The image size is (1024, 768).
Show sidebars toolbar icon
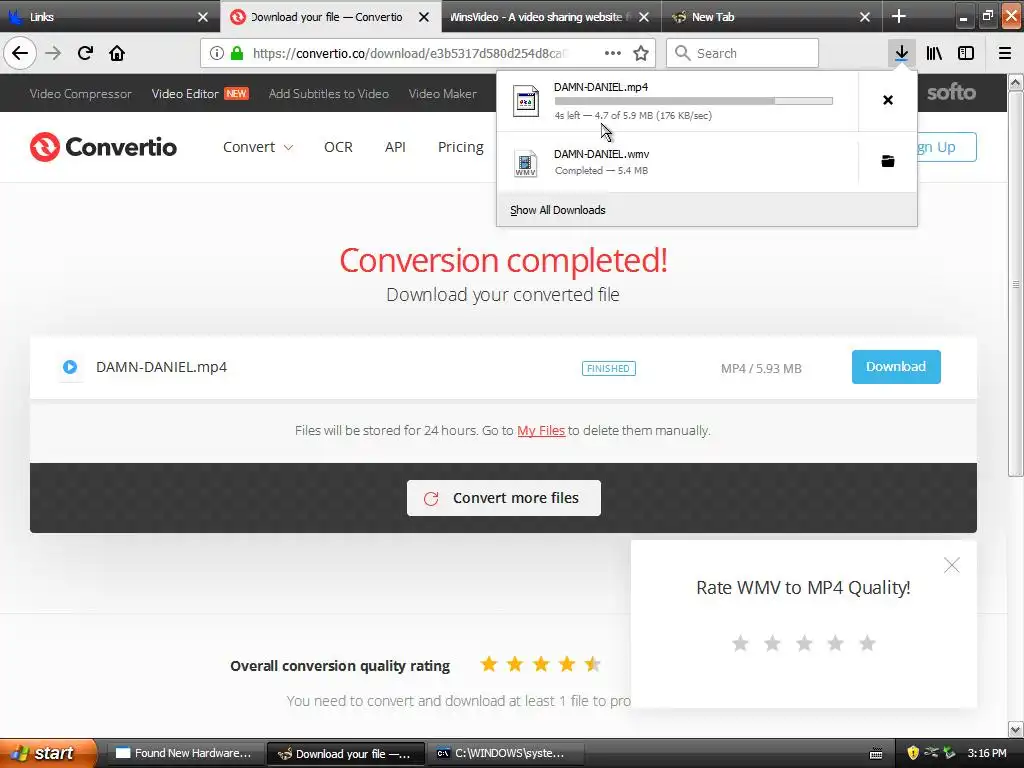pos(966,53)
